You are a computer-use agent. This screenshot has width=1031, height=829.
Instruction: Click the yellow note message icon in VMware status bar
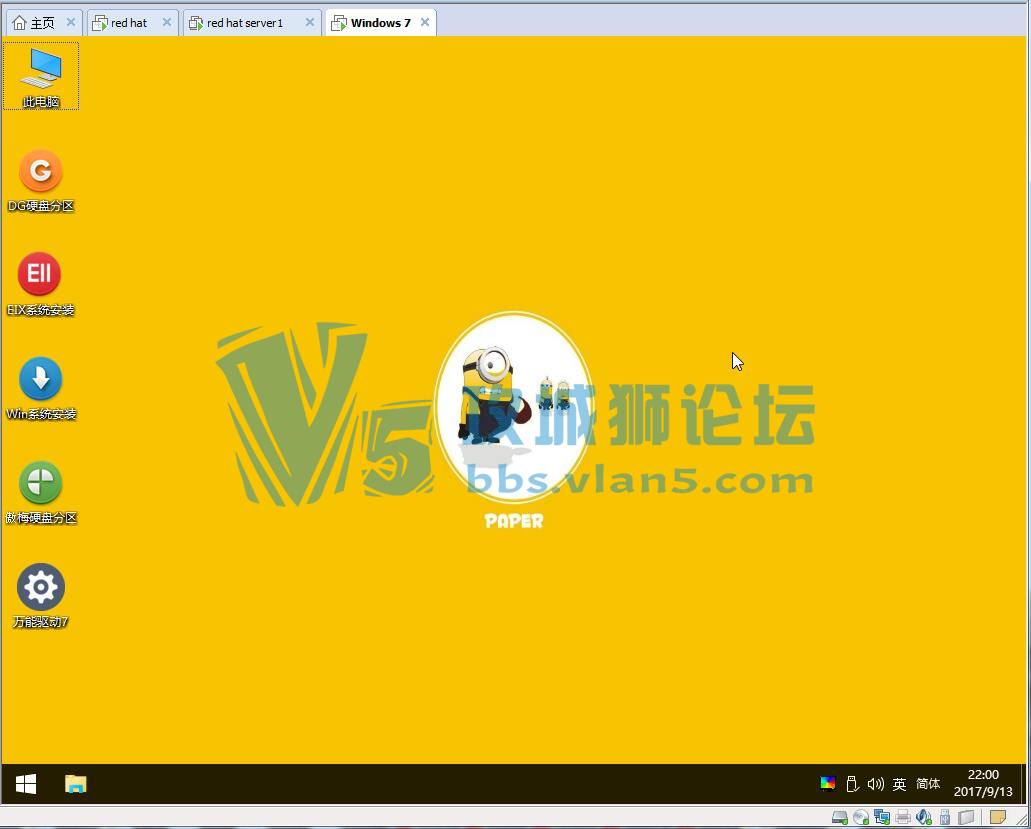coord(997,817)
